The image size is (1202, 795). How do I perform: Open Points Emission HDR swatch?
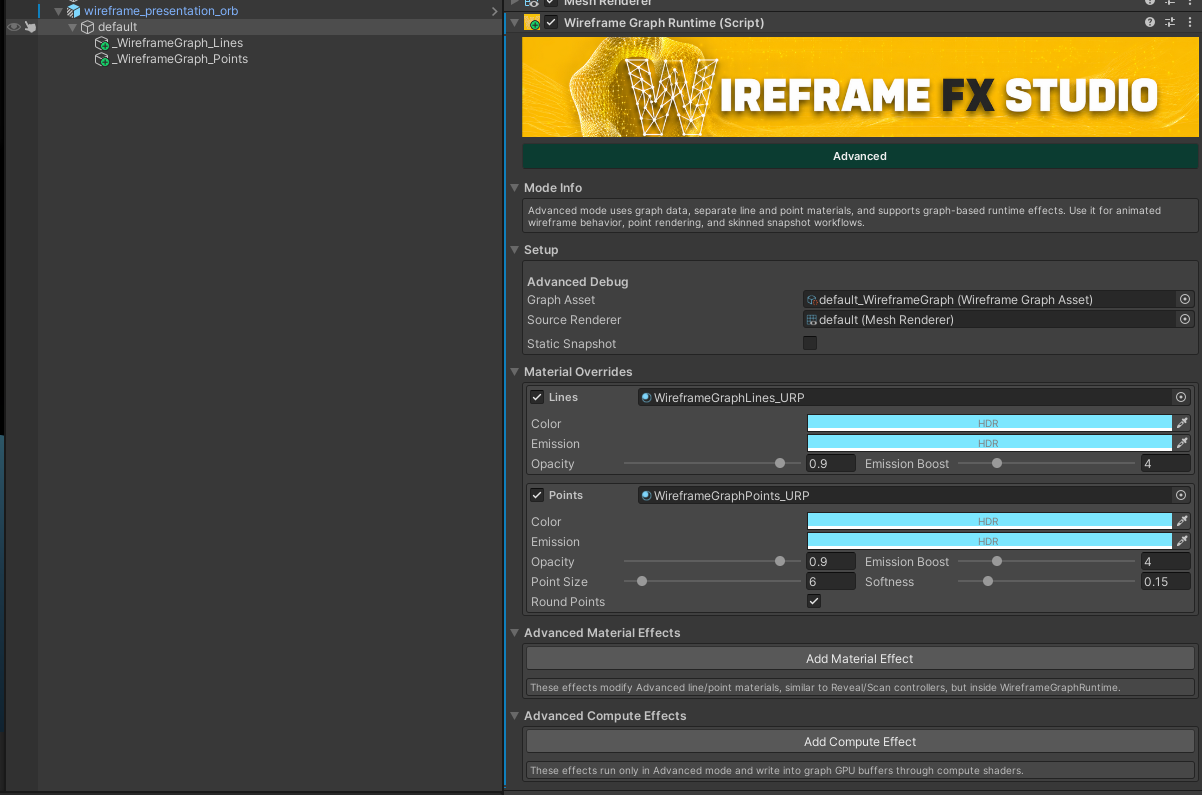tap(989, 541)
